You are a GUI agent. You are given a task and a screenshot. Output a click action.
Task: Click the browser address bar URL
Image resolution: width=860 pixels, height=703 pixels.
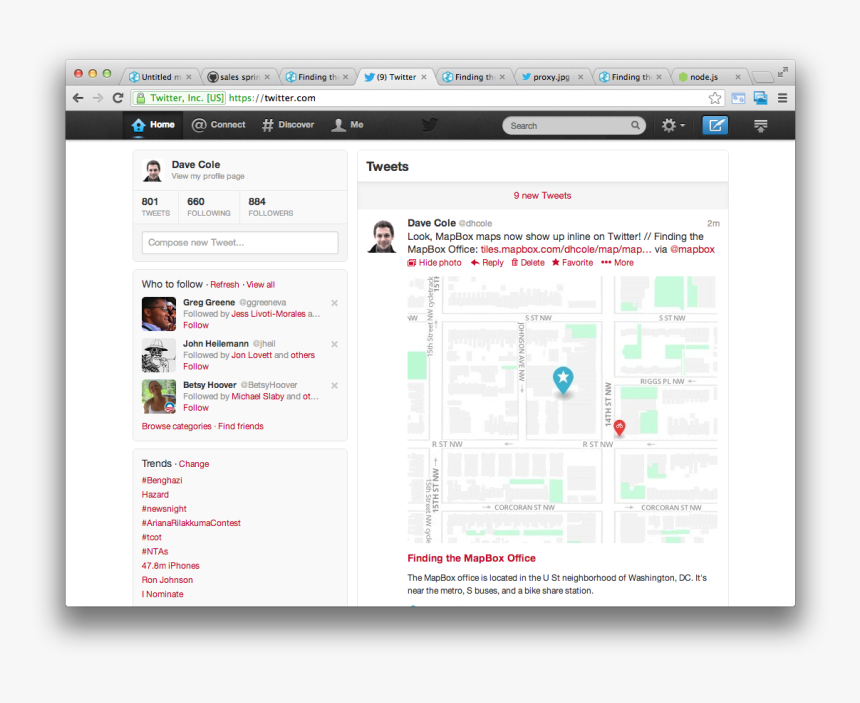272,98
